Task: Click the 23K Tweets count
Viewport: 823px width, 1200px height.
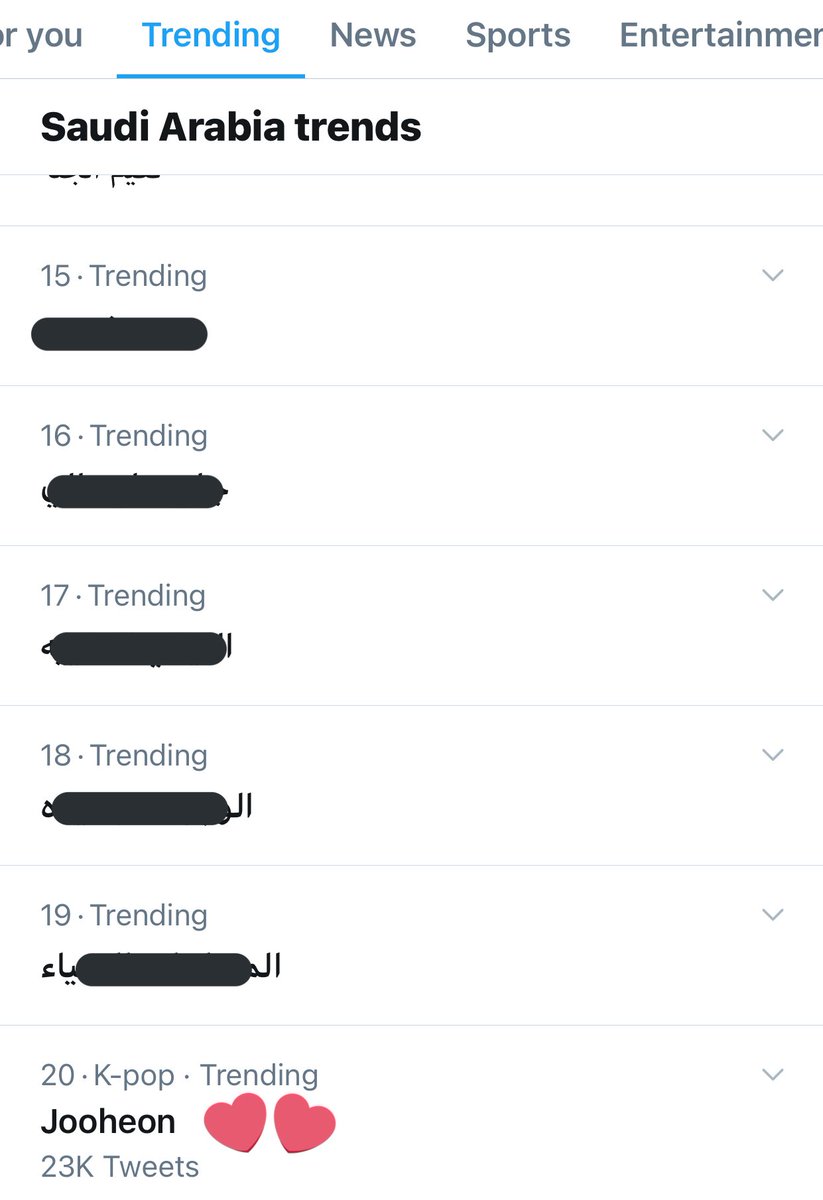Action: 120,1167
